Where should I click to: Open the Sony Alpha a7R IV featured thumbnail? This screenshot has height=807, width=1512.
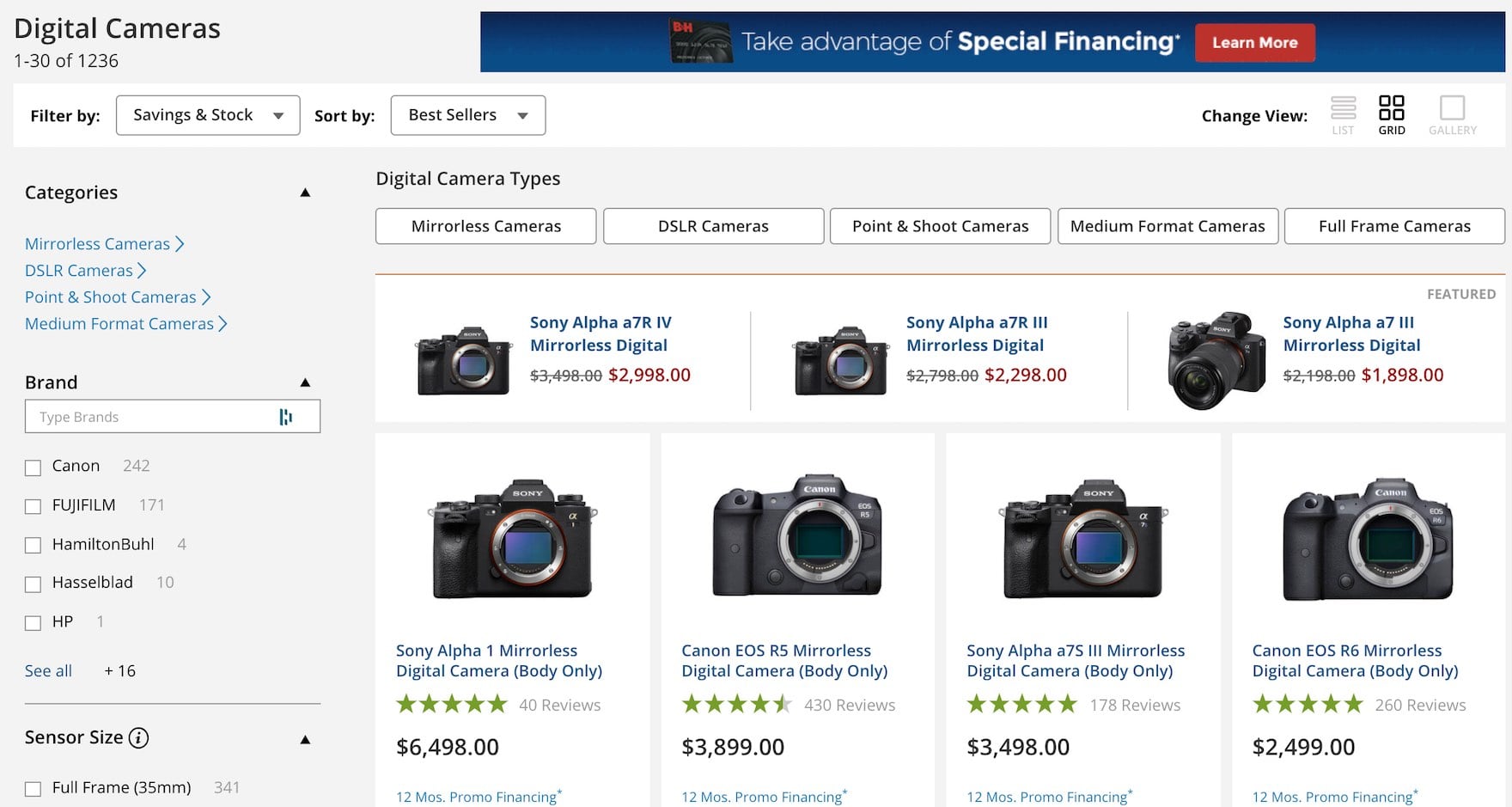pyautogui.click(x=464, y=361)
